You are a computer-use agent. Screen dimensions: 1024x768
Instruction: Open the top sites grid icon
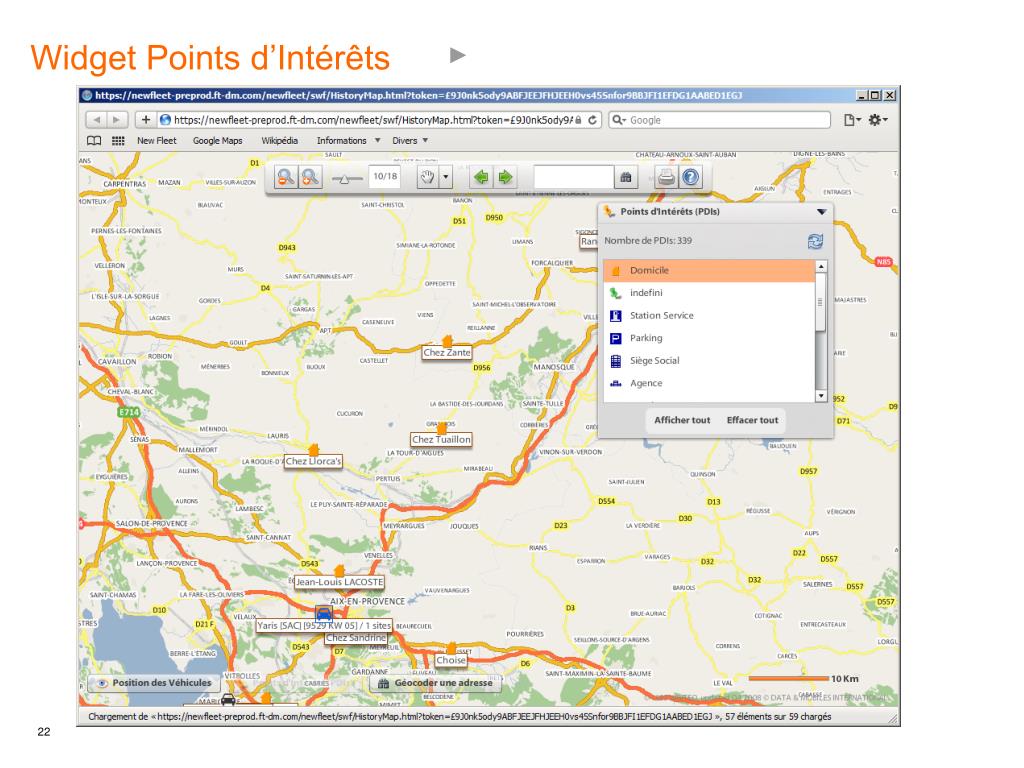pyautogui.click(x=118, y=140)
